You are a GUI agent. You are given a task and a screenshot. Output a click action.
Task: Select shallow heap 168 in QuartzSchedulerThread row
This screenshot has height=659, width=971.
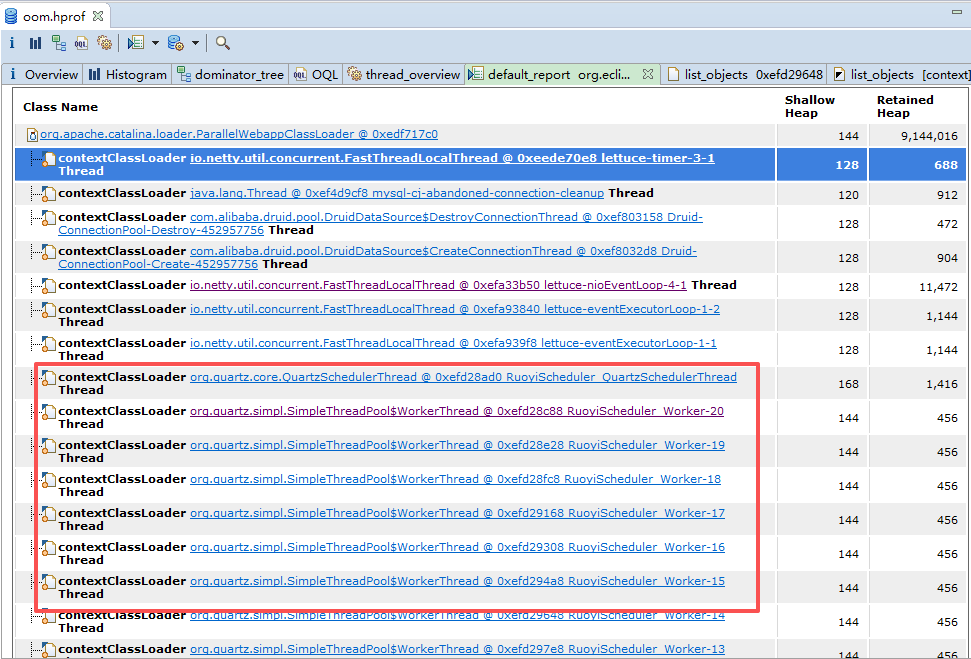[x=848, y=384]
